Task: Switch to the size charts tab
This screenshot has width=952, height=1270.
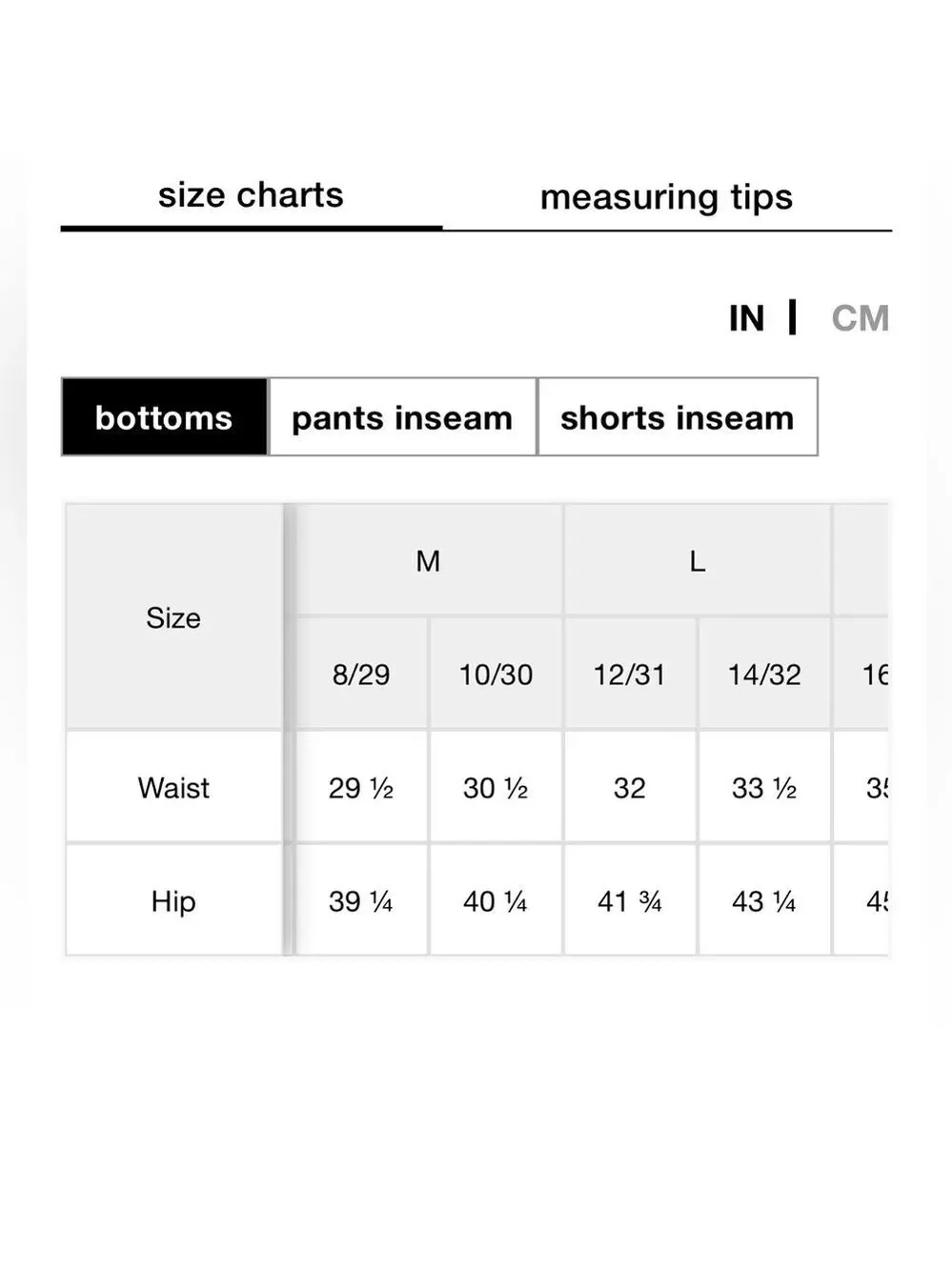Action: (251, 195)
